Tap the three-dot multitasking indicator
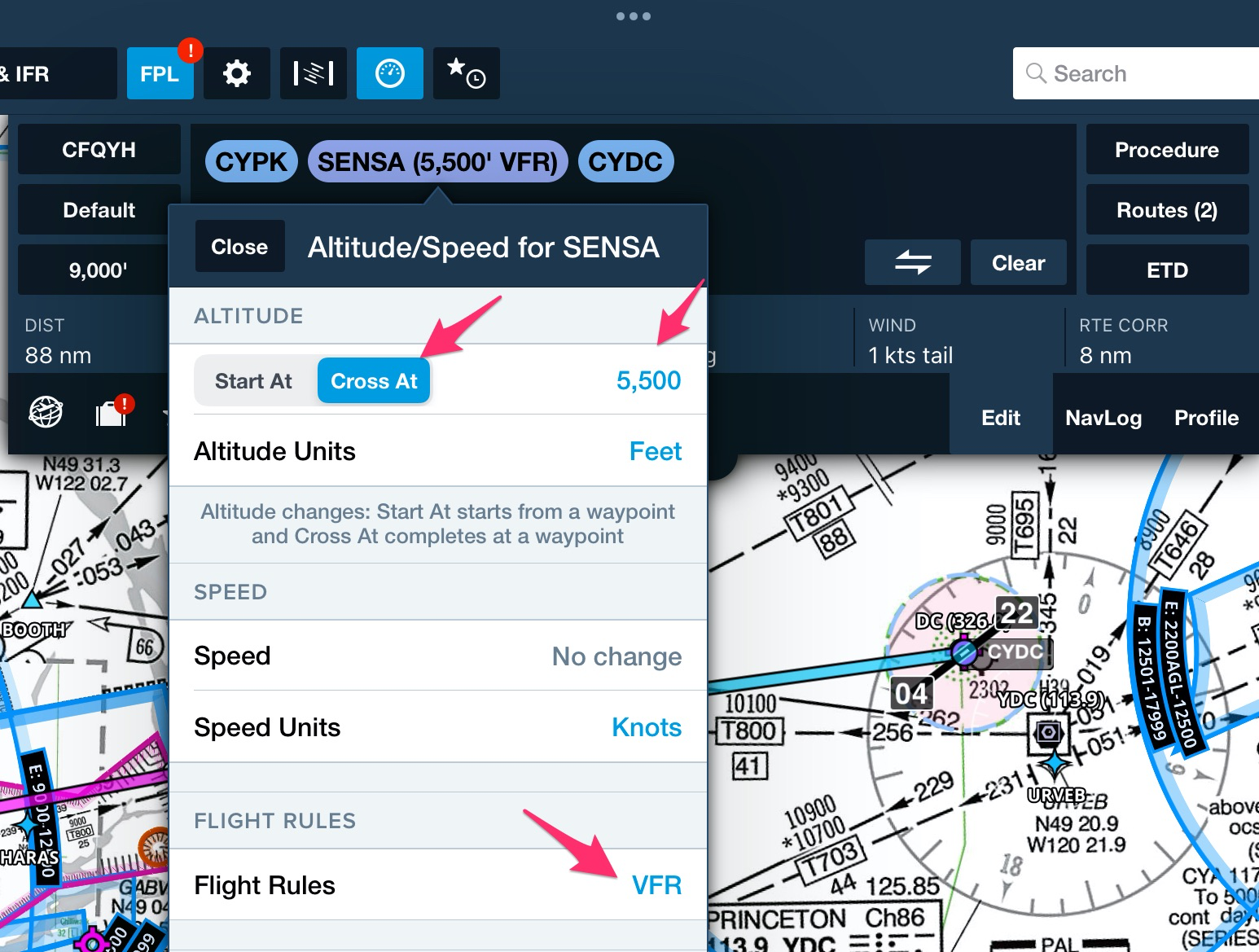Viewport: 1259px width, 952px height. tap(633, 16)
